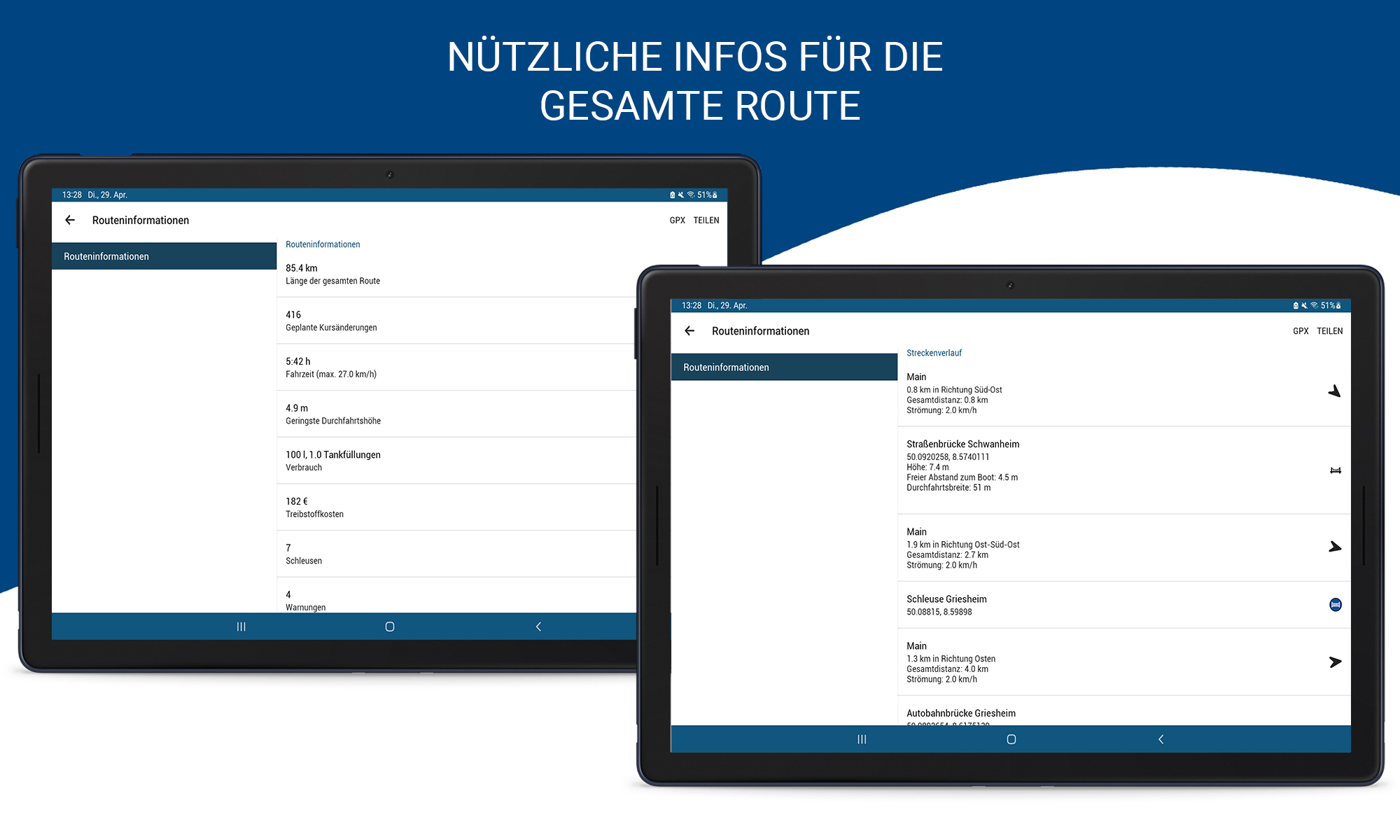
Task: Tap TEILEN on left tablet
Action: pos(706,220)
